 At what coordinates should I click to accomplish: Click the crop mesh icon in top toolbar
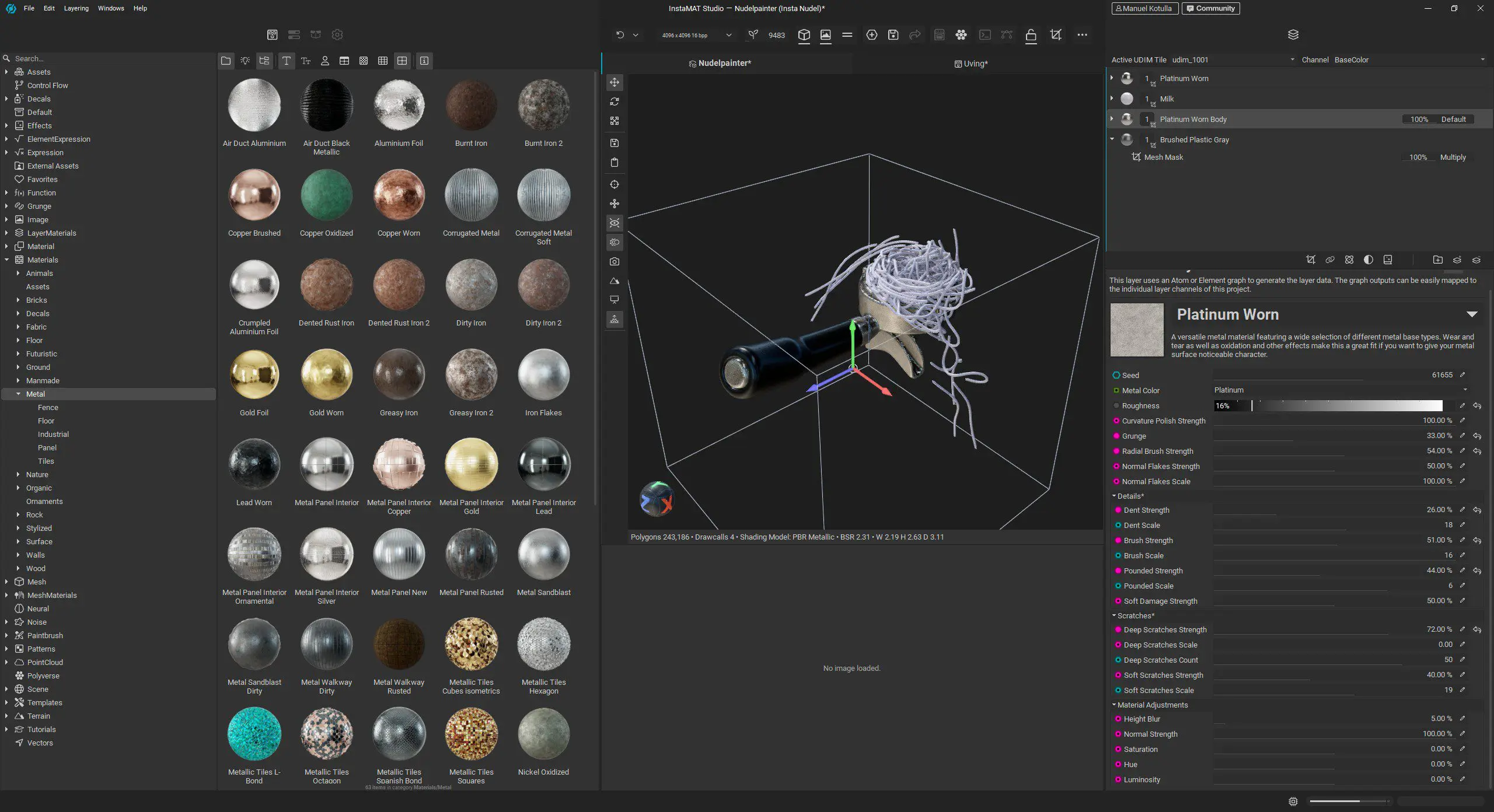tap(1056, 35)
